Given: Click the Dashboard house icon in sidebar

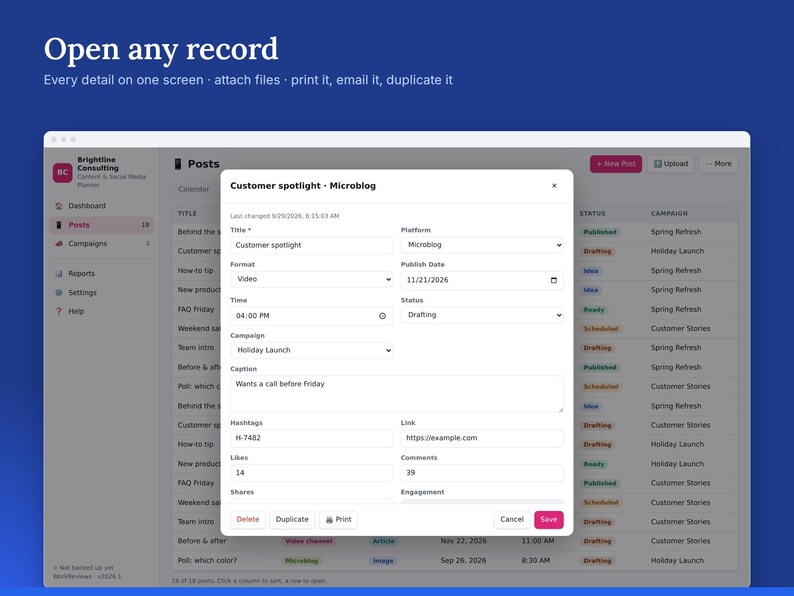Looking at the screenshot, I should click(x=59, y=206).
